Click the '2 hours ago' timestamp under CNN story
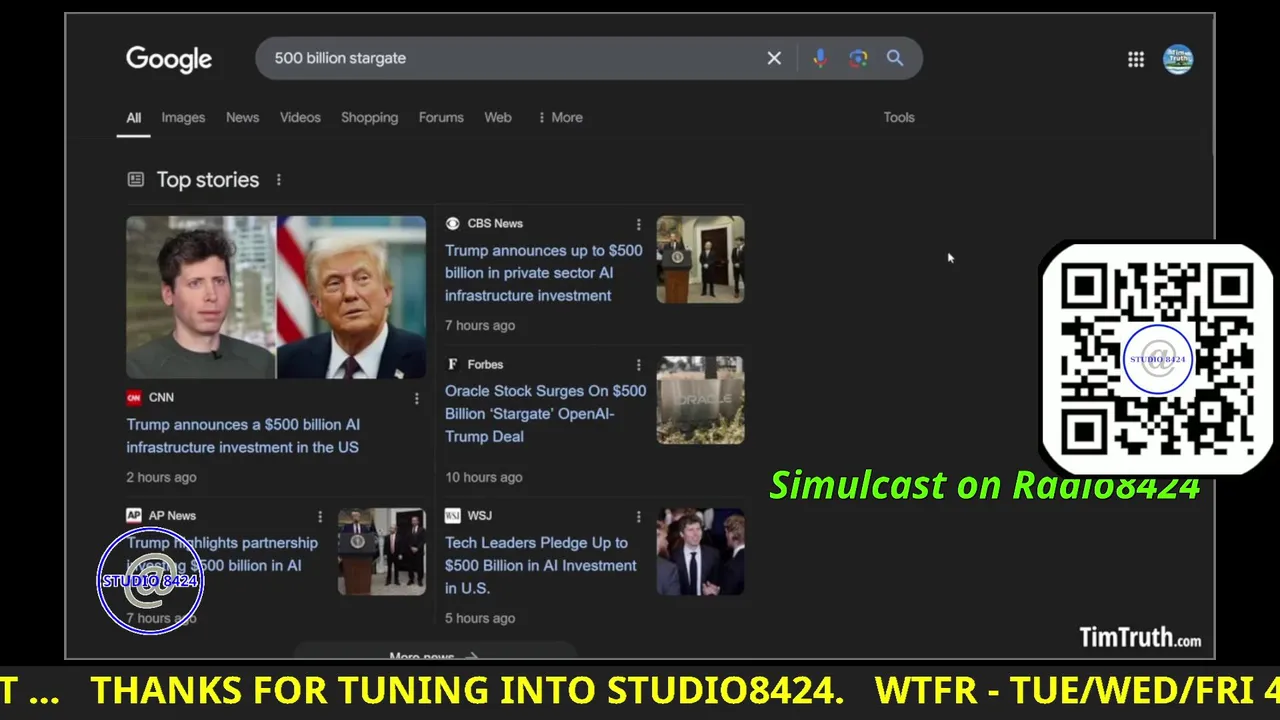This screenshot has width=1280, height=720. [x=161, y=477]
